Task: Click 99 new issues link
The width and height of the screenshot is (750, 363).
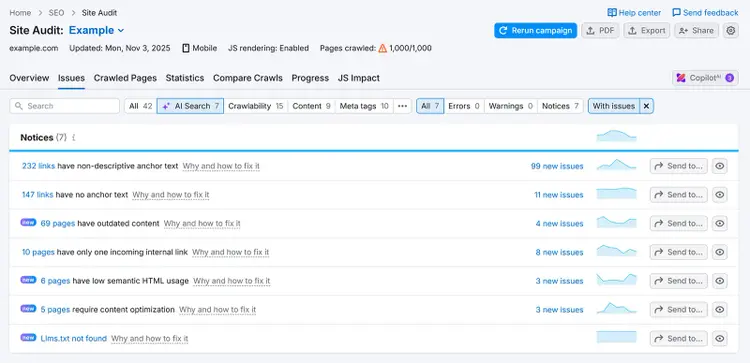Action: (x=557, y=166)
